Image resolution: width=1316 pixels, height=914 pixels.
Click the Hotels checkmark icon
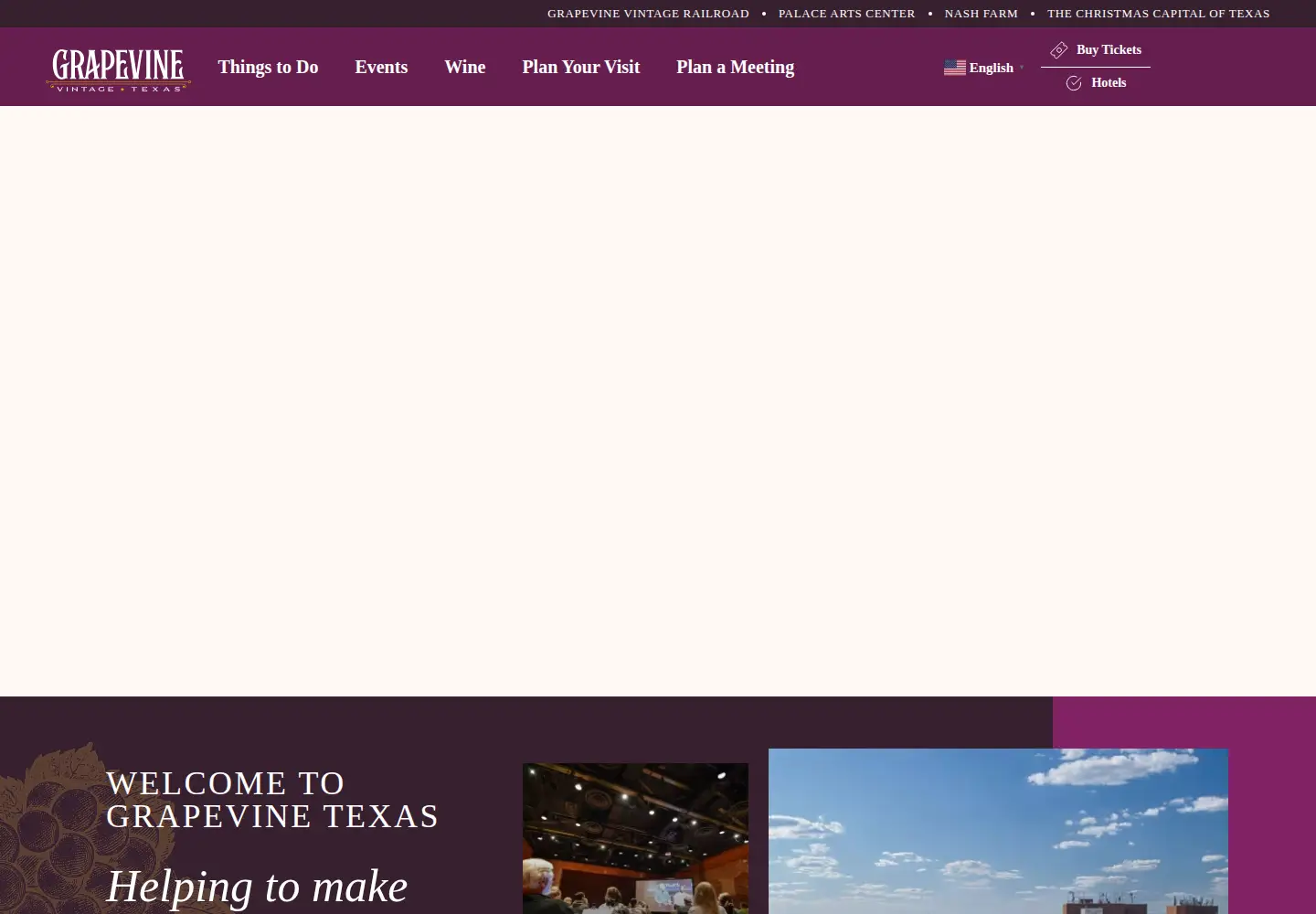(x=1074, y=83)
